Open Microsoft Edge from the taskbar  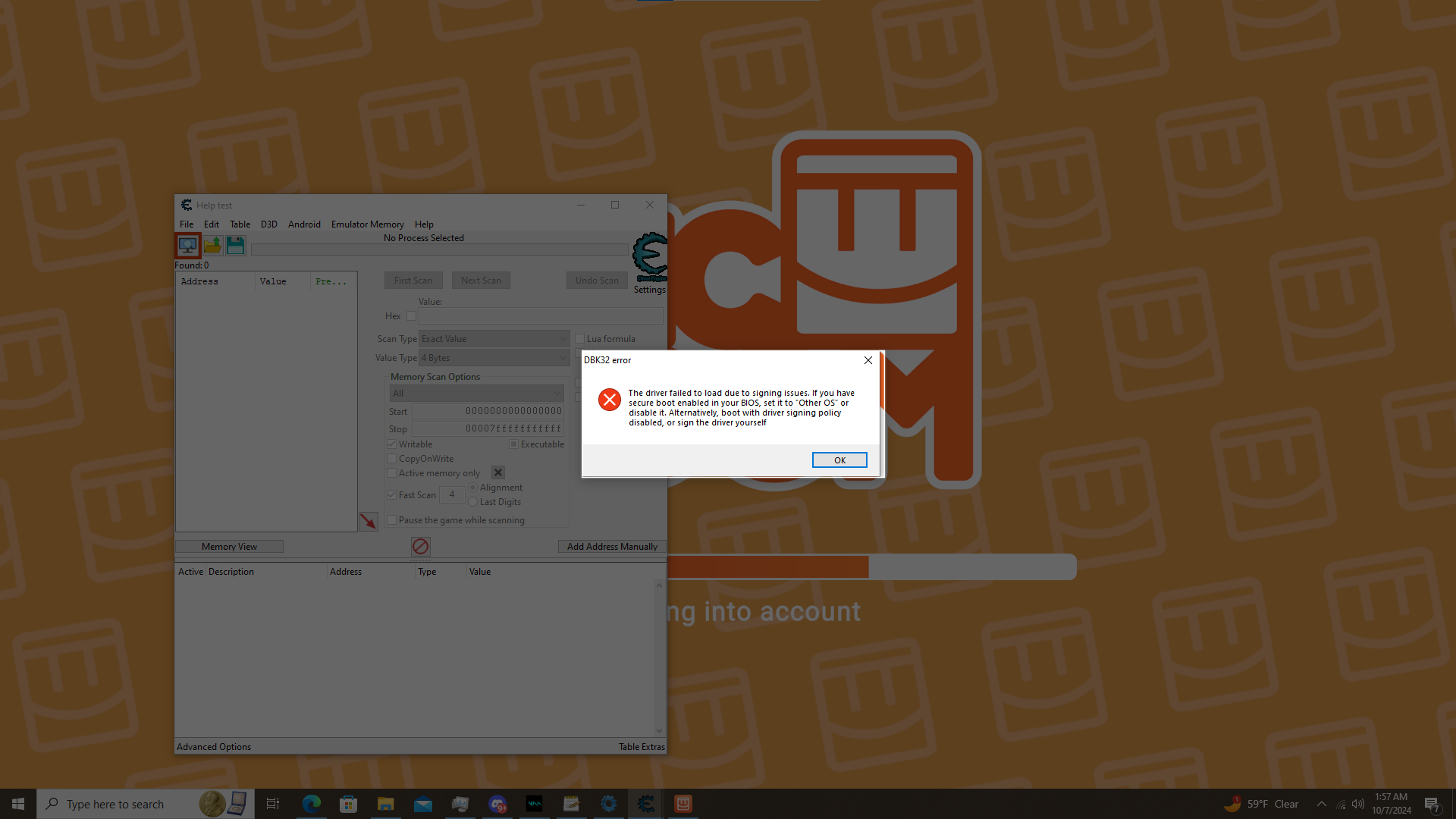(x=311, y=804)
